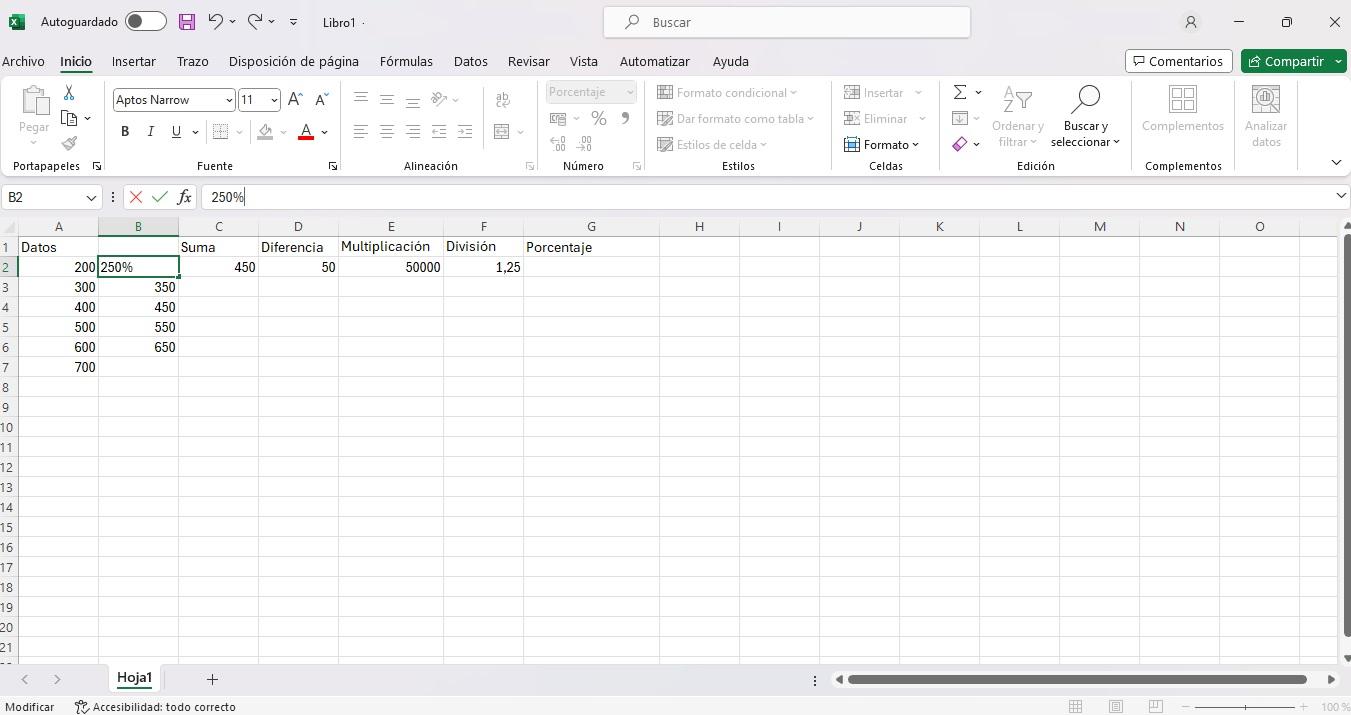Image resolution: width=1351 pixels, height=715 pixels.
Task: Open the font name dropdown Aptos Narrow
Action: [229, 100]
